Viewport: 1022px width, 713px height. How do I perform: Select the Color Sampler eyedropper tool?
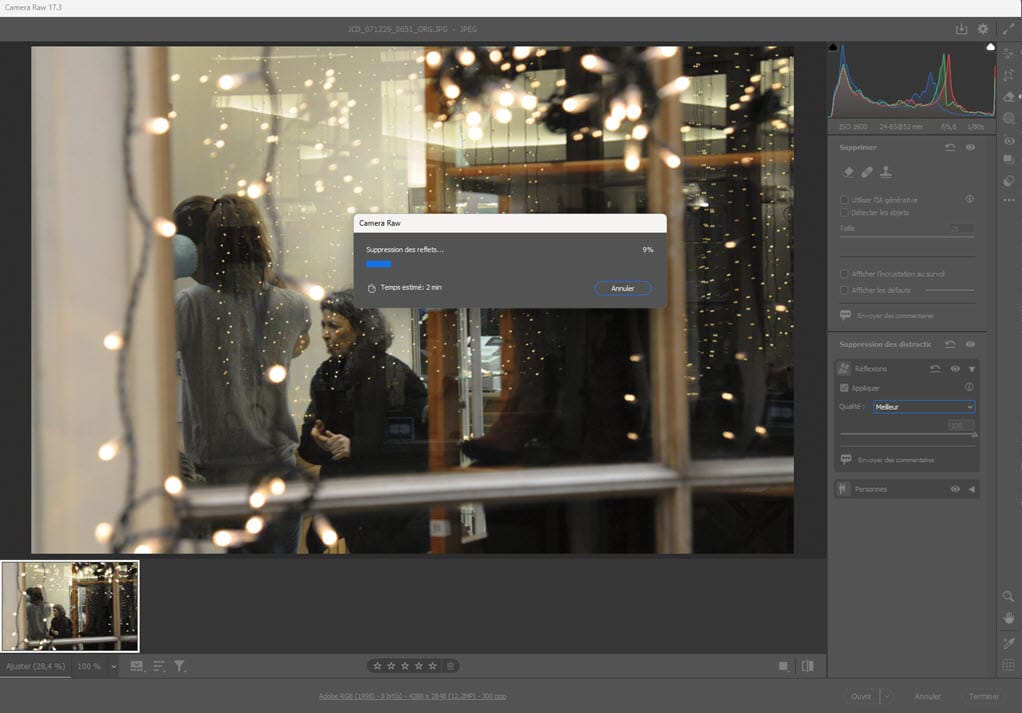pyautogui.click(x=1008, y=643)
